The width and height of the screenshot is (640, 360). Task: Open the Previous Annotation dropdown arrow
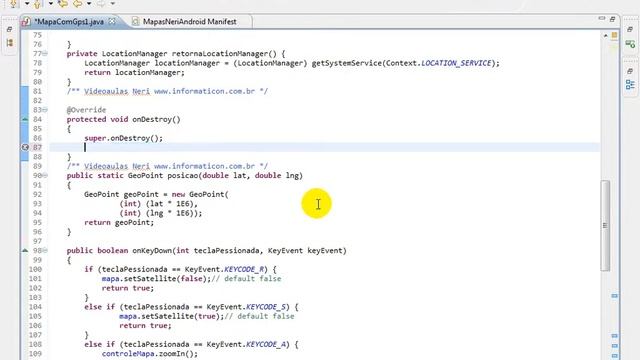click(x=51, y=4)
